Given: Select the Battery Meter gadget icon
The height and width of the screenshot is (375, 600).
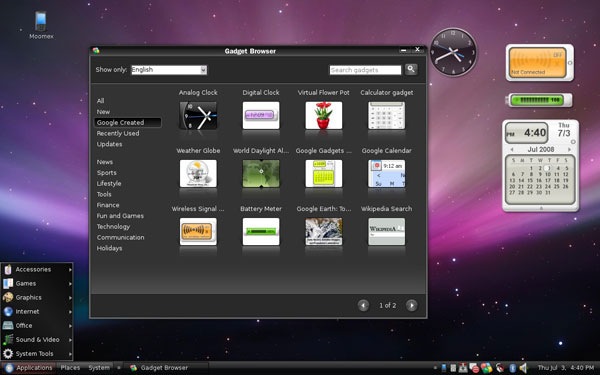Looking at the screenshot, I should coord(261,232).
